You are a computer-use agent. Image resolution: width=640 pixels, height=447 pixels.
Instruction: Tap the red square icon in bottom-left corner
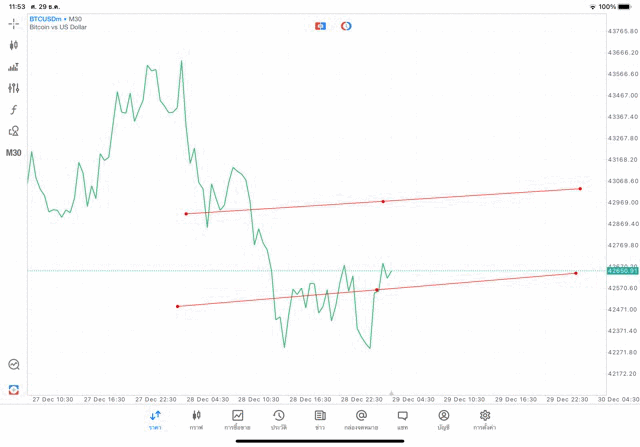coord(14,389)
